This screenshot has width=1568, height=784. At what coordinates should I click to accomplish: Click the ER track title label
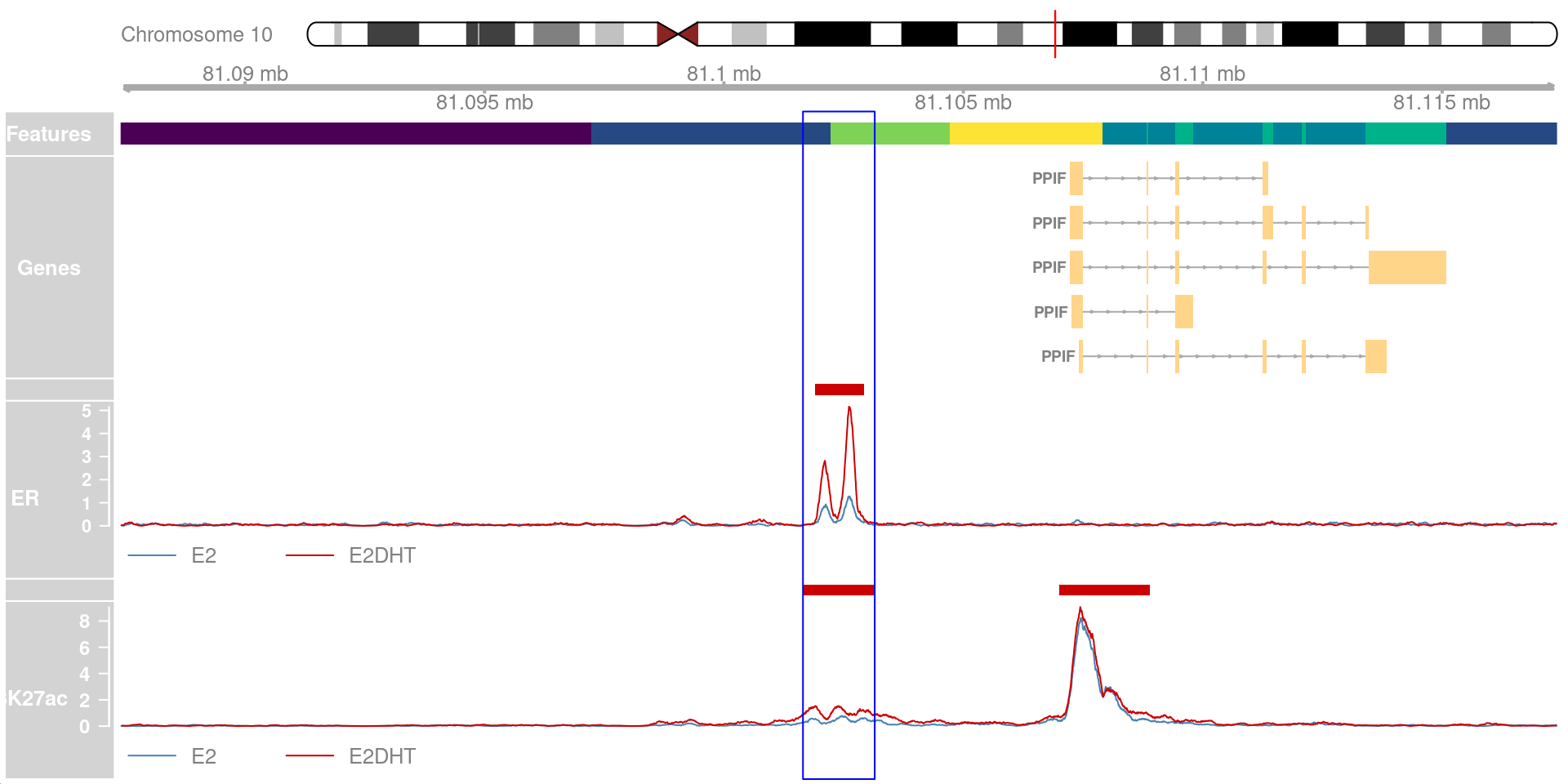point(25,498)
